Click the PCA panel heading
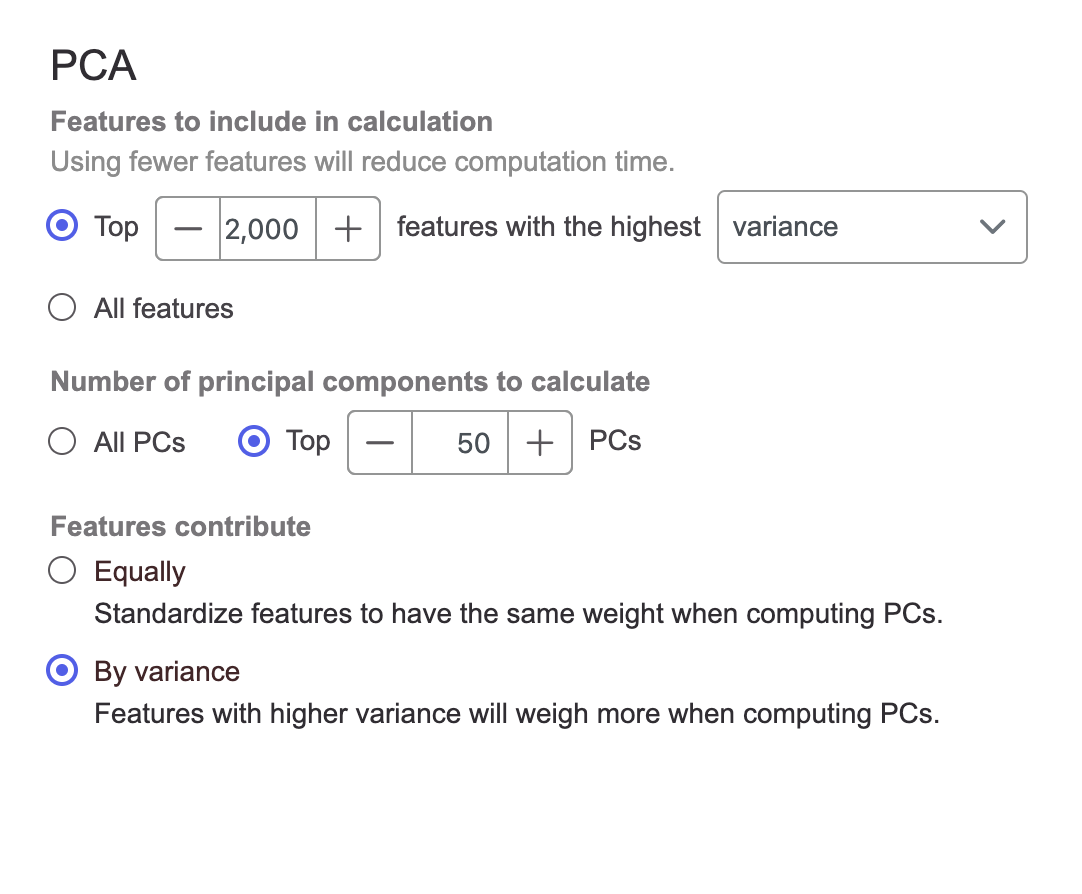The height and width of the screenshot is (894, 1082). pyautogui.click(x=93, y=66)
